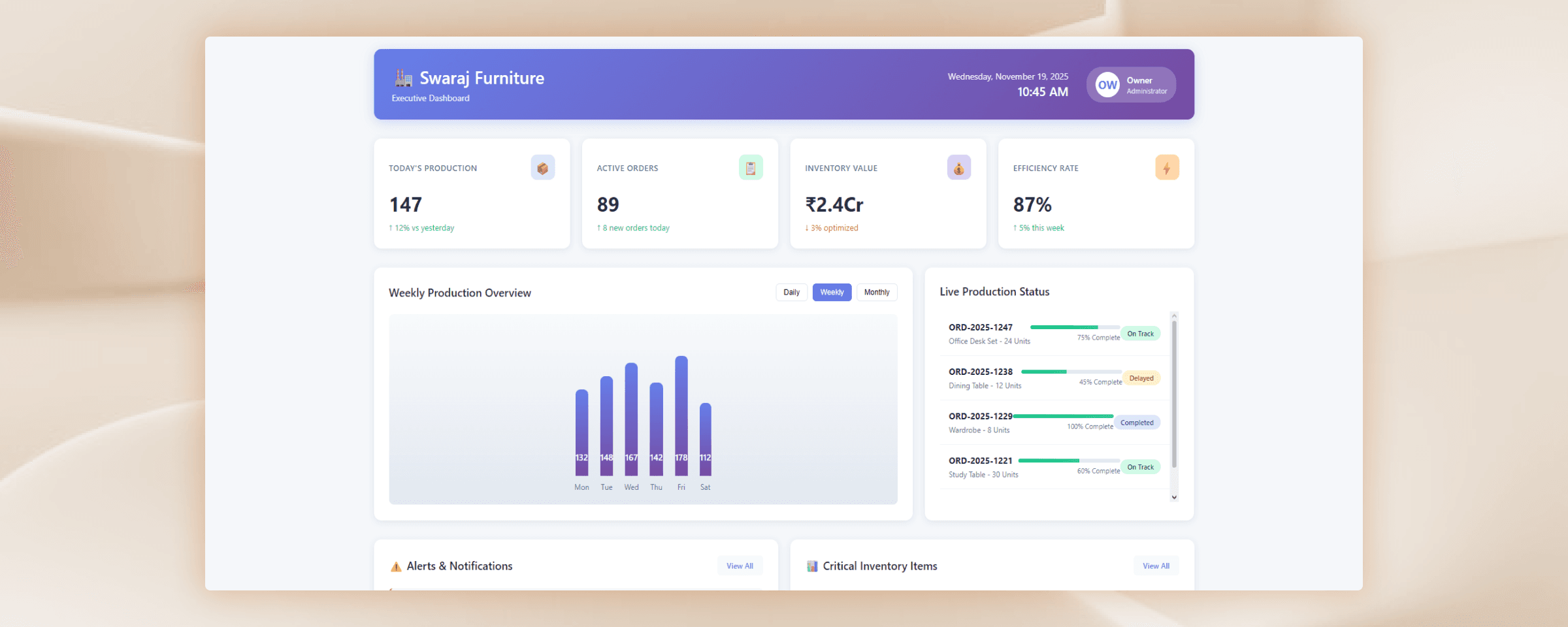1568x627 pixels.
Task: Select order number ORD-2025-1221
Action: click(x=981, y=460)
